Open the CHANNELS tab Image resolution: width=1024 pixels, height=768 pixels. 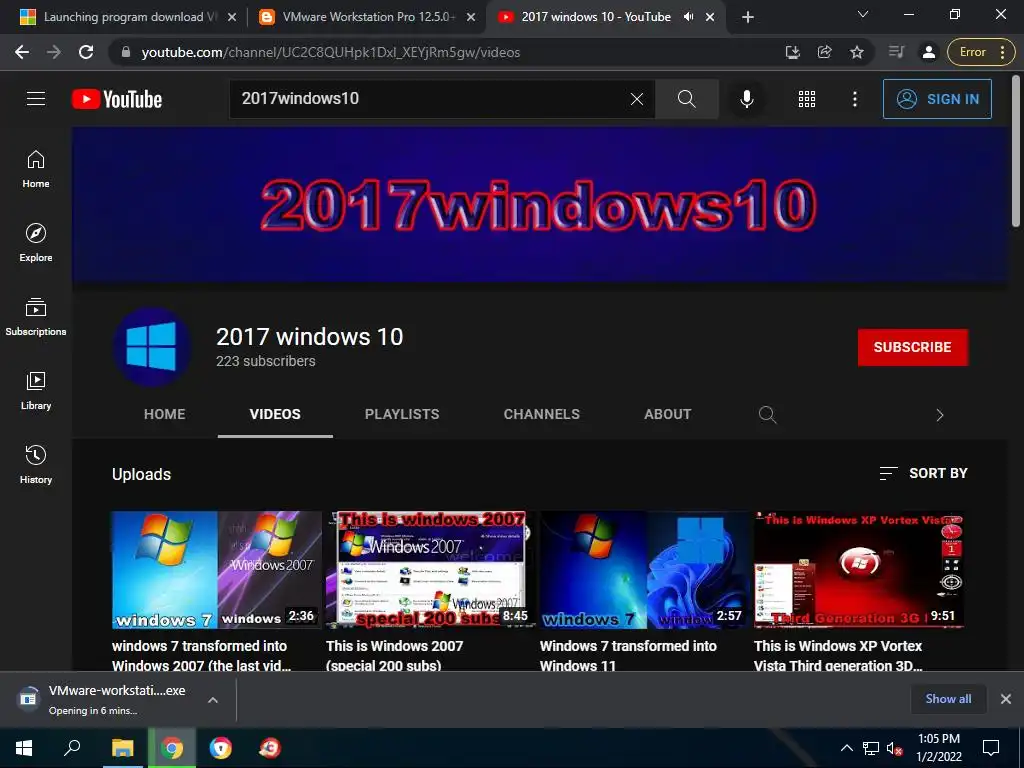point(541,414)
